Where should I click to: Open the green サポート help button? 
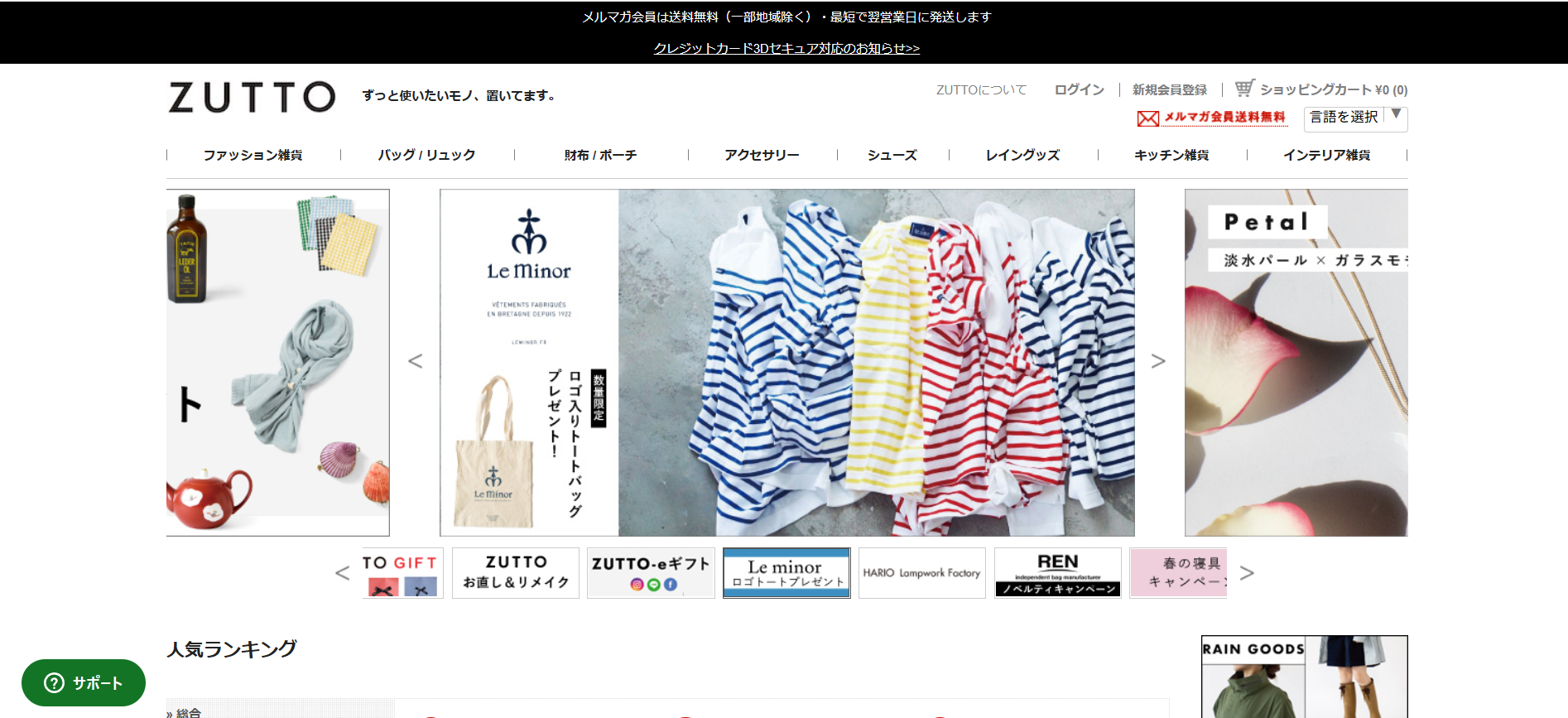click(x=84, y=682)
